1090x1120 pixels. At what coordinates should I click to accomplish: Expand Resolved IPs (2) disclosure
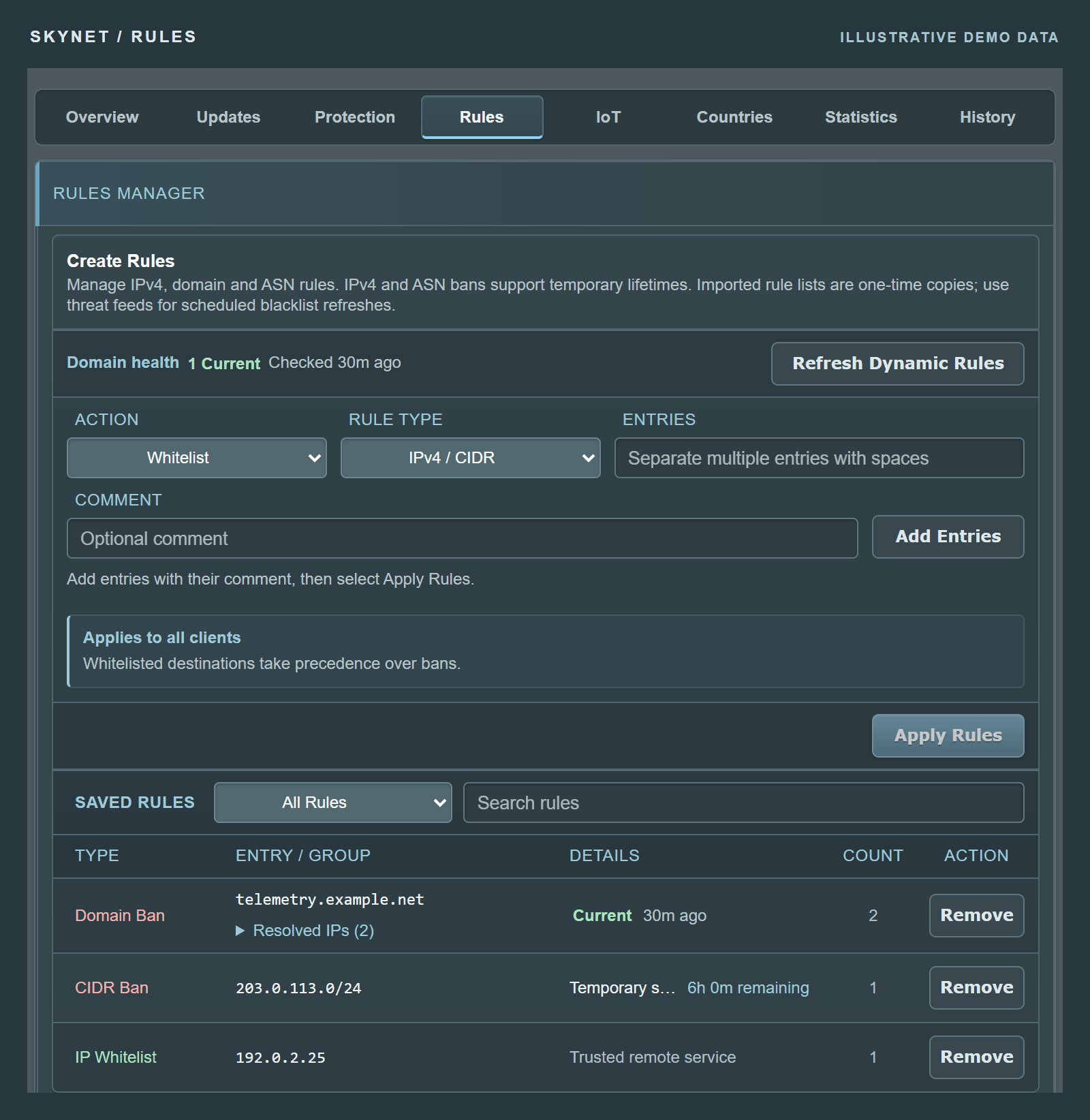click(x=305, y=931)
